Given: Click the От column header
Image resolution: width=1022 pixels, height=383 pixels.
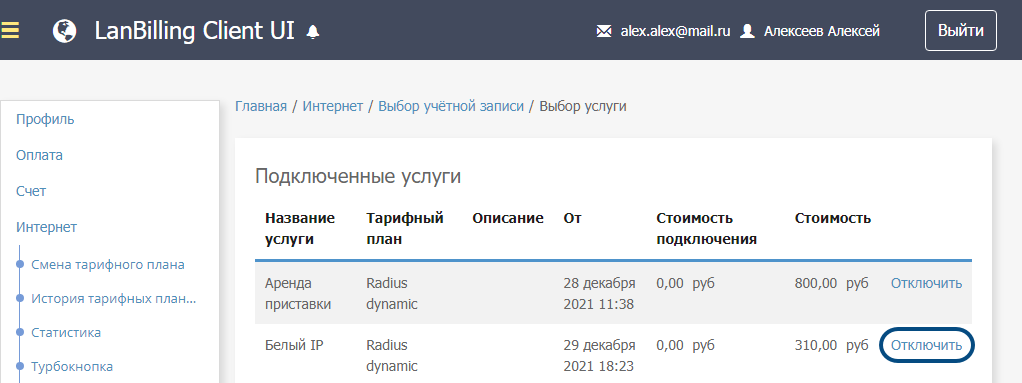Looking at the screenshot, I should coord(572,218).
